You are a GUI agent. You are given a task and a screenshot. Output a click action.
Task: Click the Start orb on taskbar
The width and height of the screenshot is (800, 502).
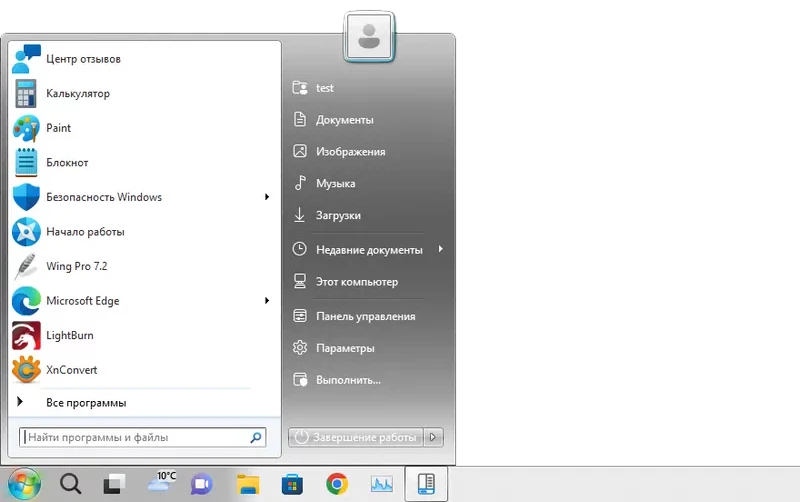[24, 484]
